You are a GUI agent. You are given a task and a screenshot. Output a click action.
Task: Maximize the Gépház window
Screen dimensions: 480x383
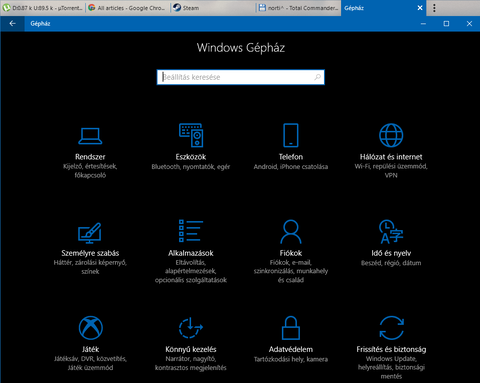[x=446, y=24]
